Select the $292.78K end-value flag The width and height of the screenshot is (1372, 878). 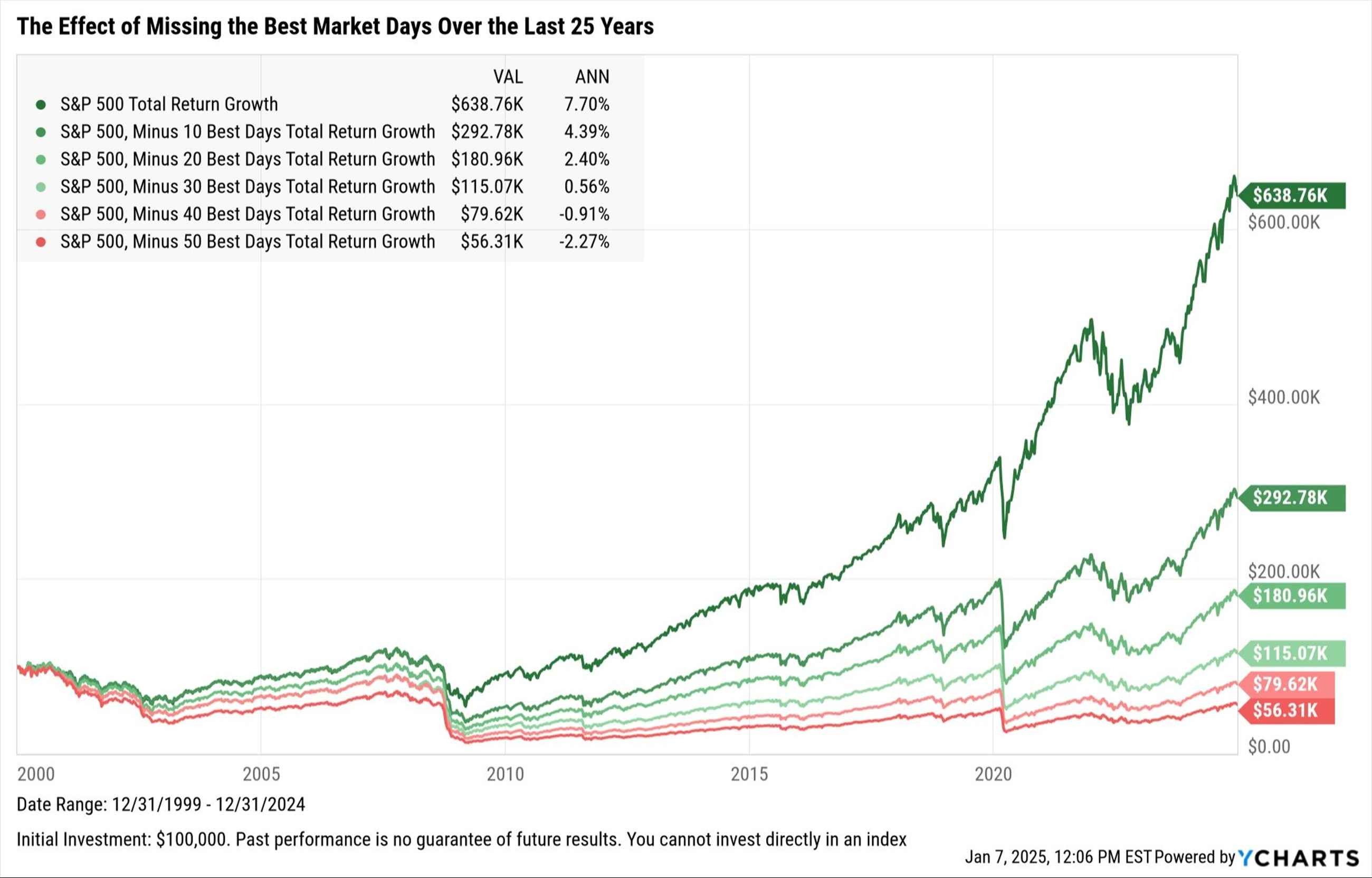[x=1292, y=498]
